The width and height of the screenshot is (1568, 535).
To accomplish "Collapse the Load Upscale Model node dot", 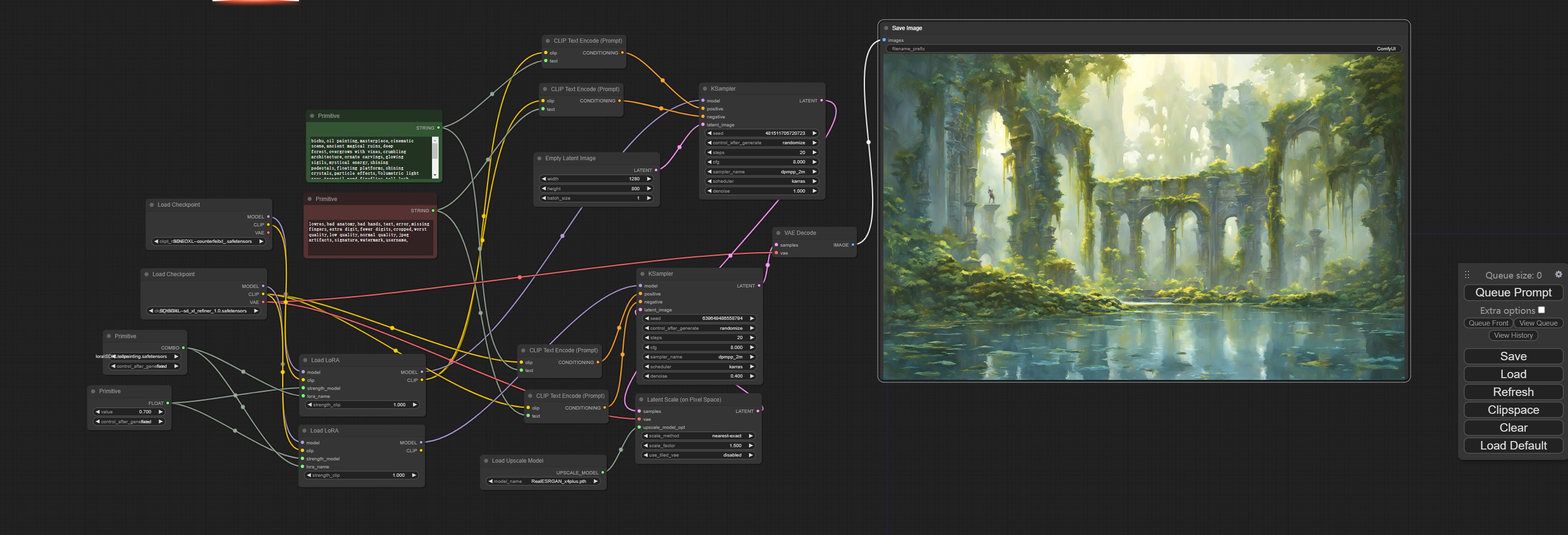I will [487, 461].
